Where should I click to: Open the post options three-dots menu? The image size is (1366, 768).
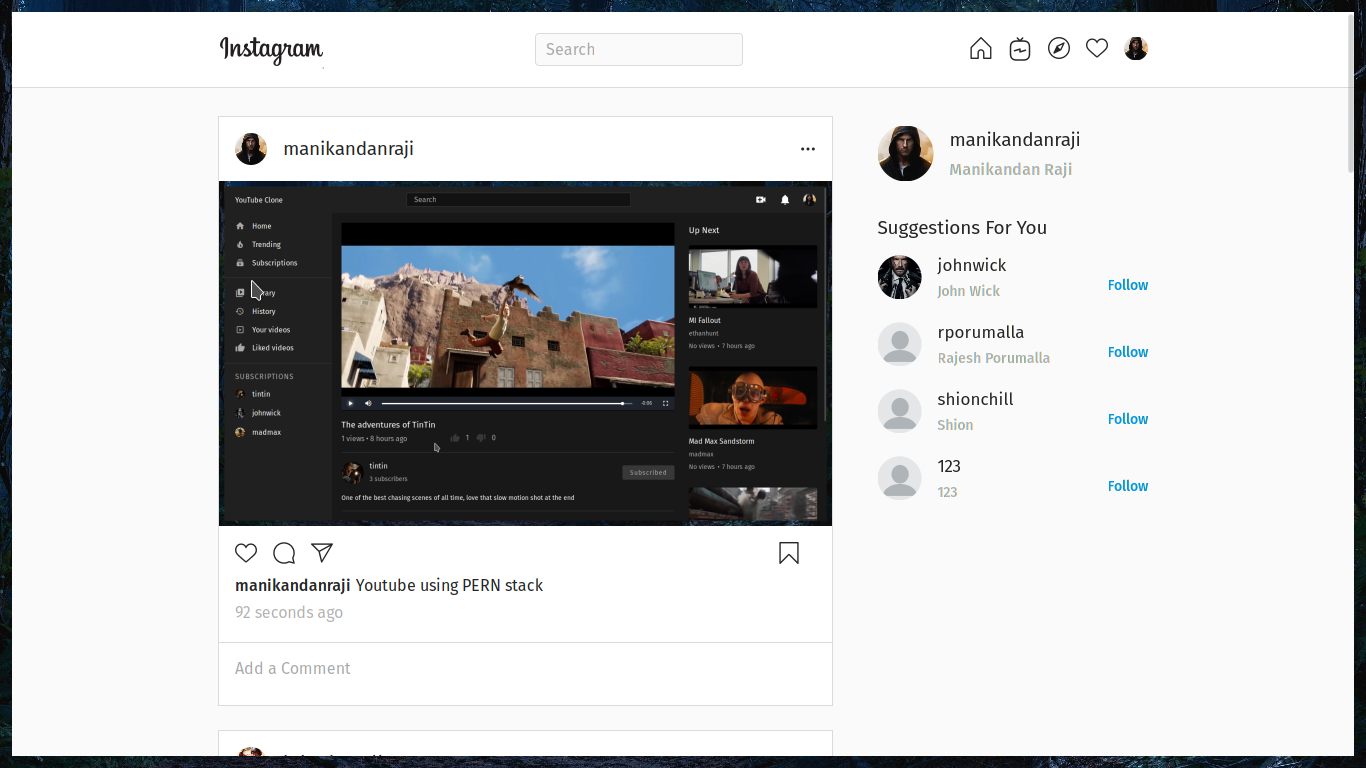[808, 149]
